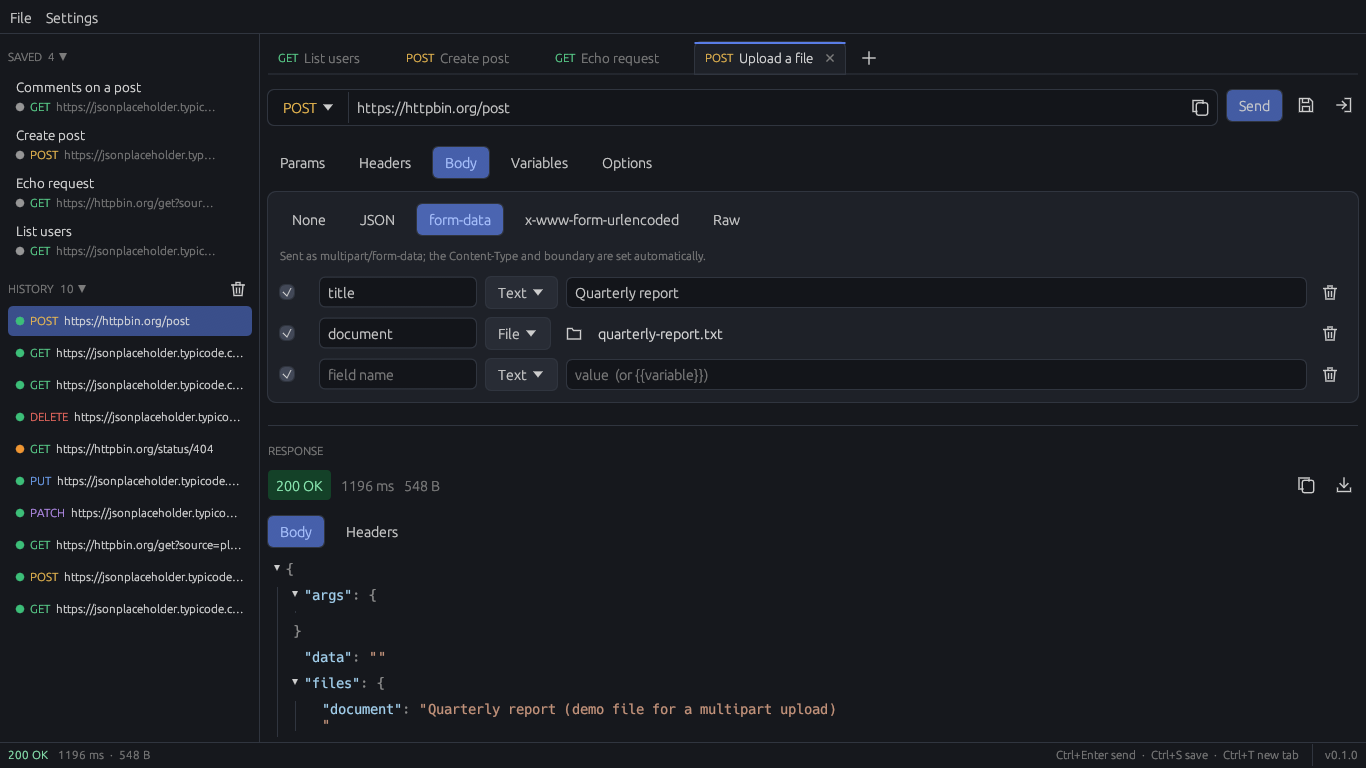Click the document field name input
This screenshot has height=768, width=1366.
tap(398, 334)
